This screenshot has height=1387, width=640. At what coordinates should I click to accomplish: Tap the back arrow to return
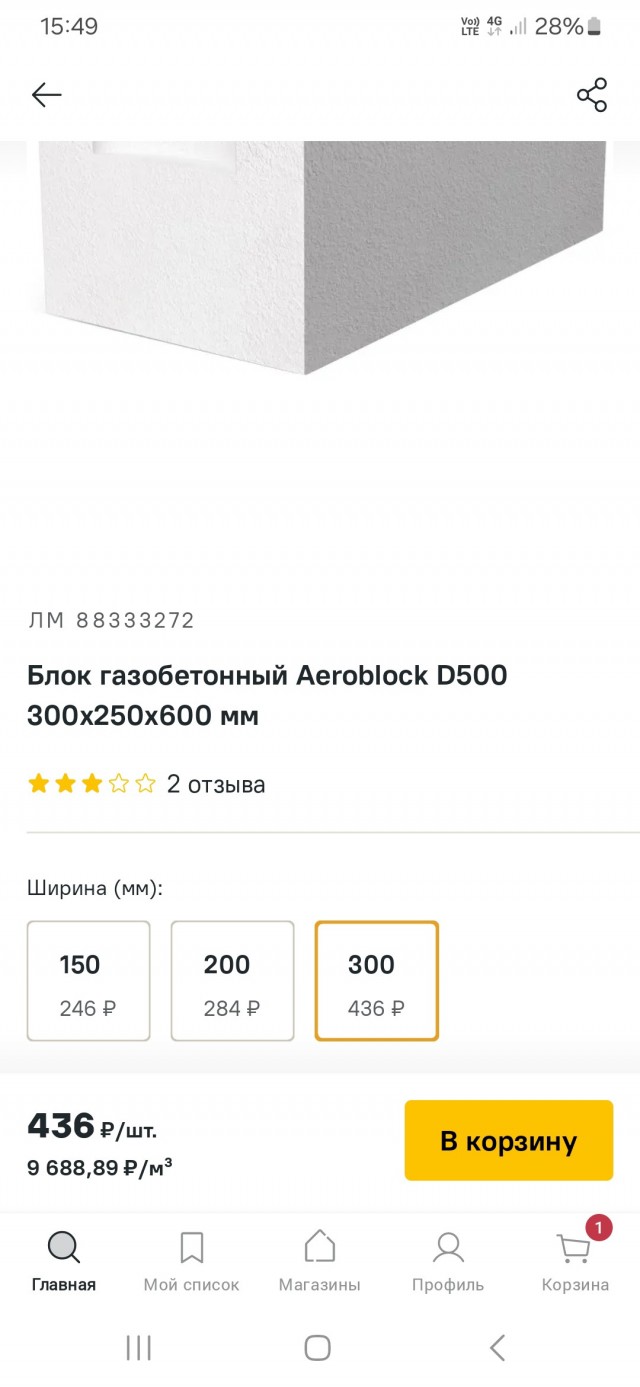[x=45, y=94]
